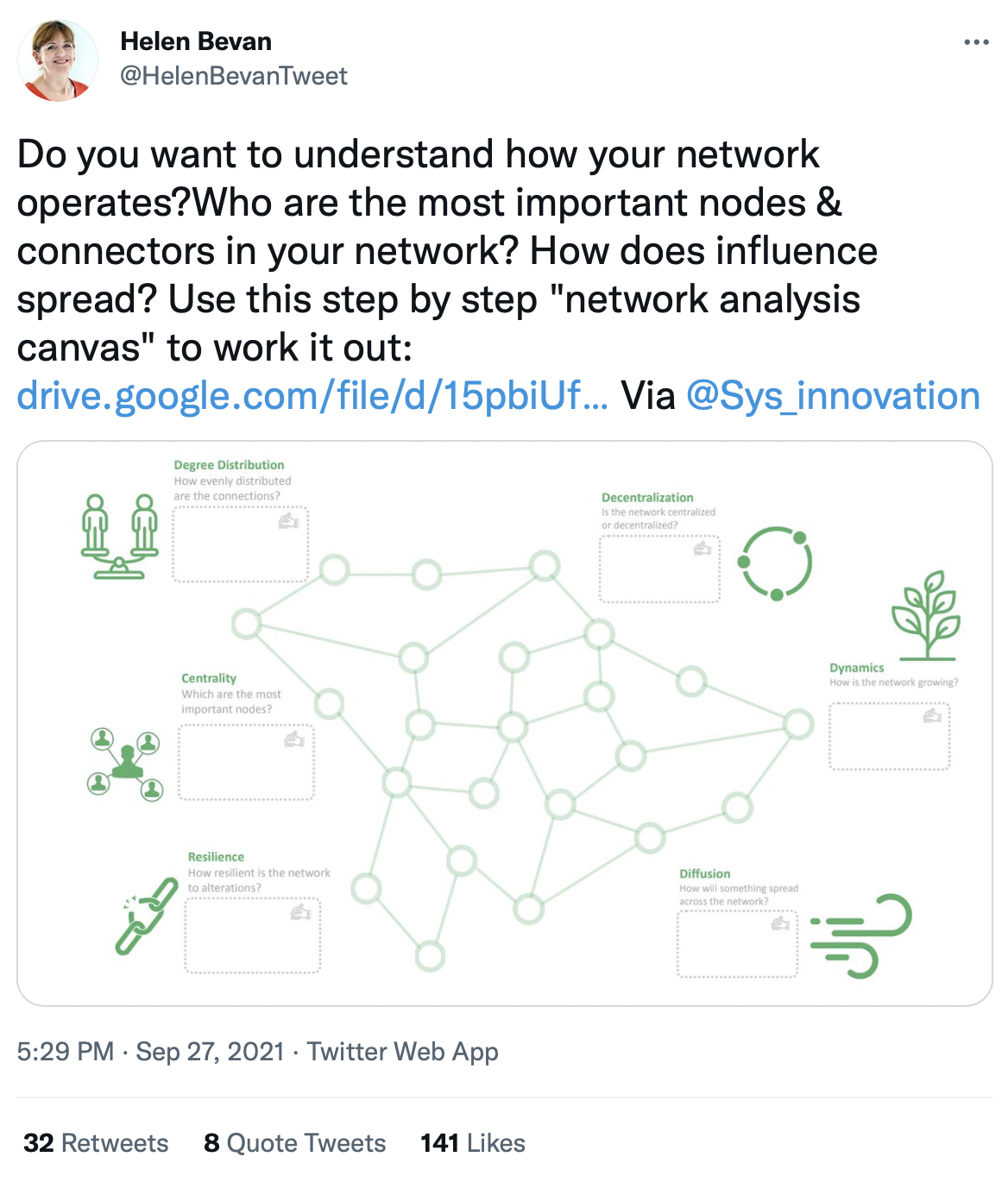View the 8 Quote Tweets list
The height and width of the screenshot is (1182, 1008).
point(295,1143)
